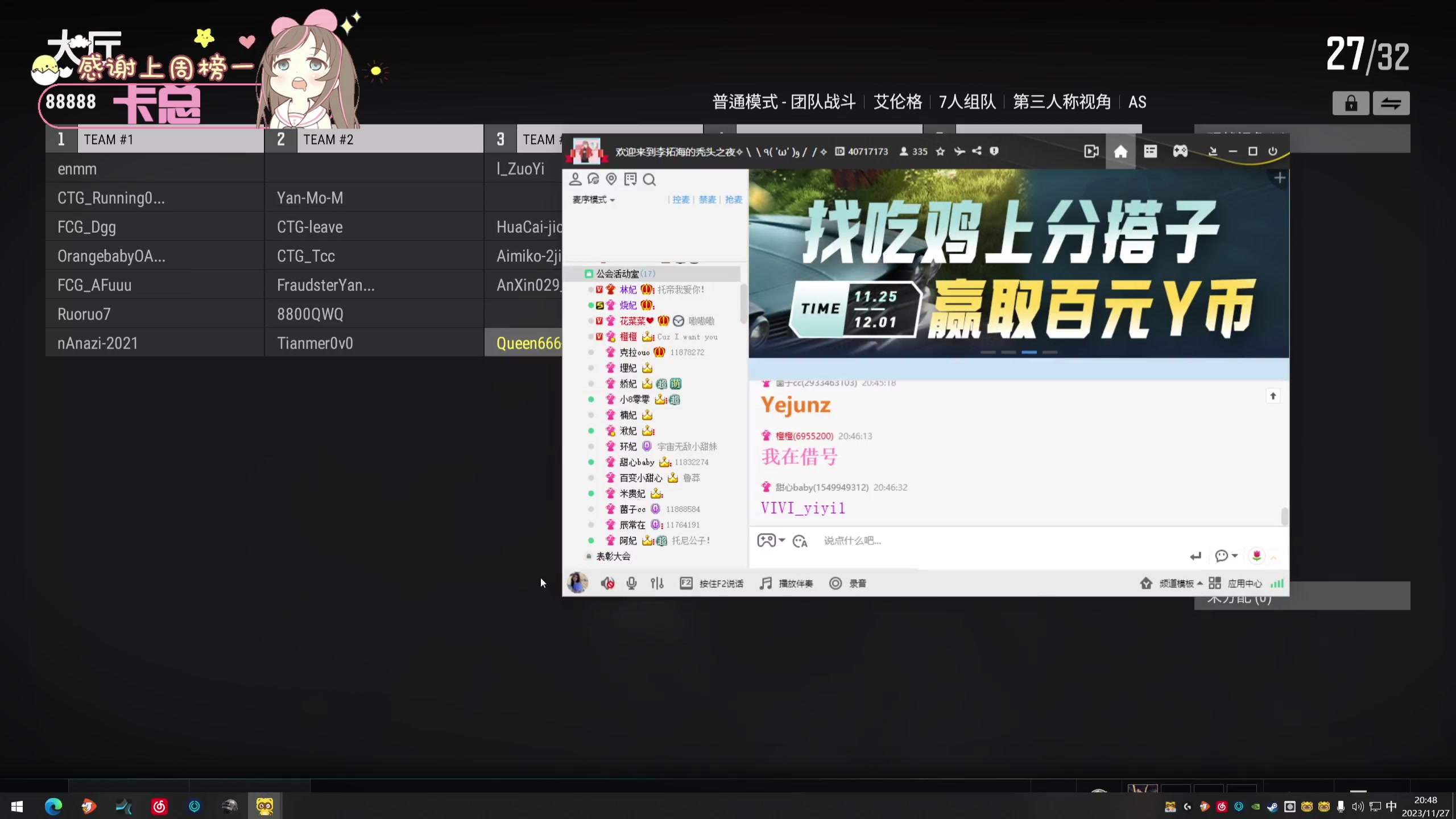Click the favorite star icon in YY header
This screenshot has height=819, width=1456.
[940, 151]
